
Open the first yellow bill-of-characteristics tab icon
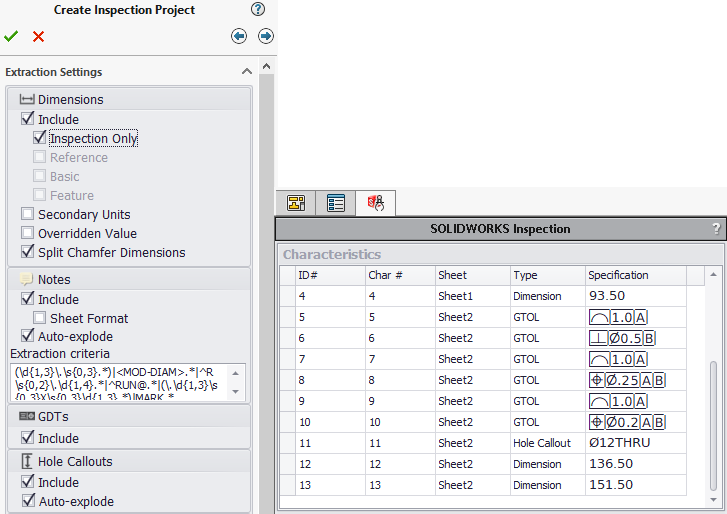tap(296, 203)
